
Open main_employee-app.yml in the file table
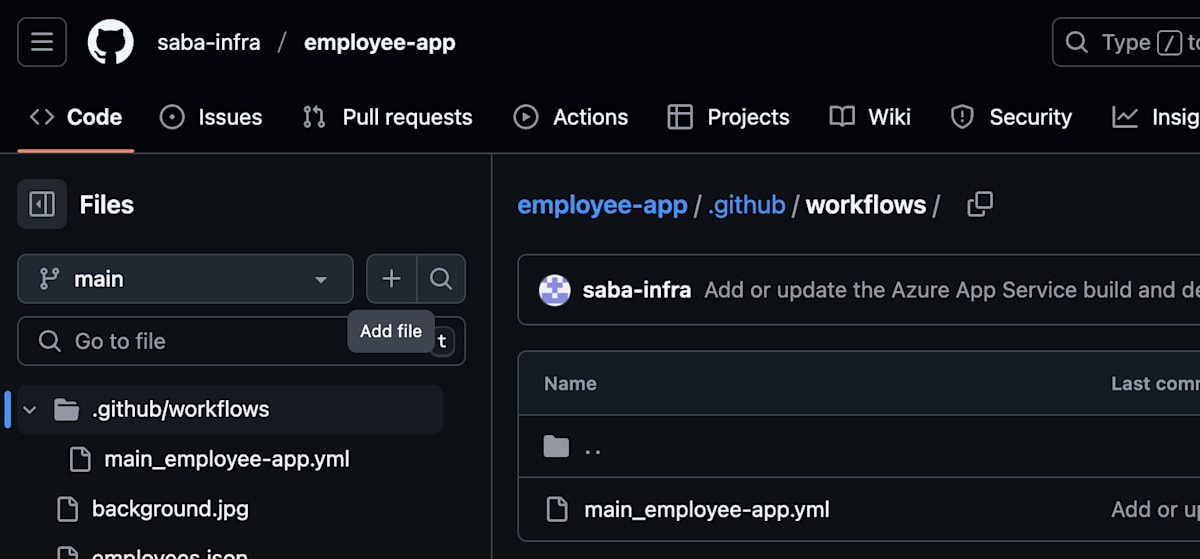[707, 509]
